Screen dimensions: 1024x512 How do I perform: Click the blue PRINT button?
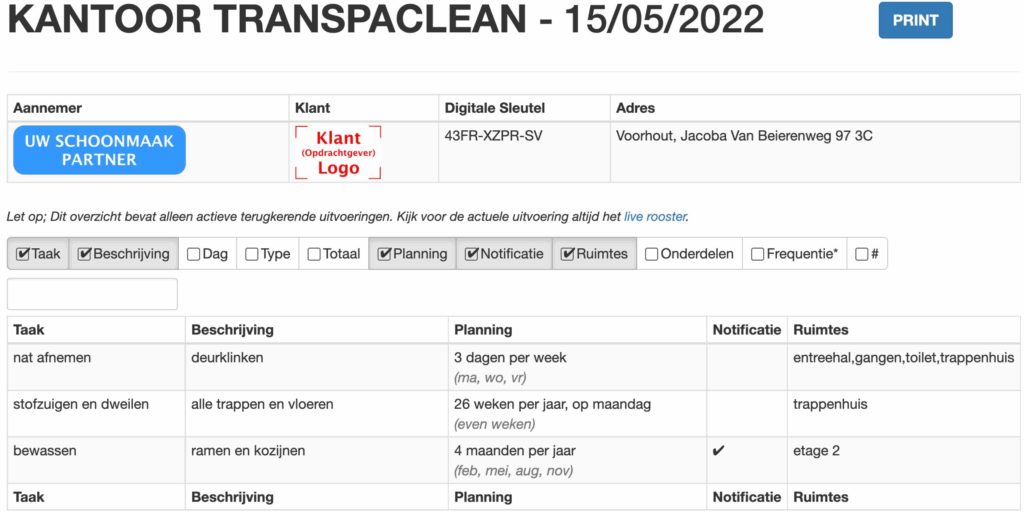pyautogui.click(x=915, y=20)
